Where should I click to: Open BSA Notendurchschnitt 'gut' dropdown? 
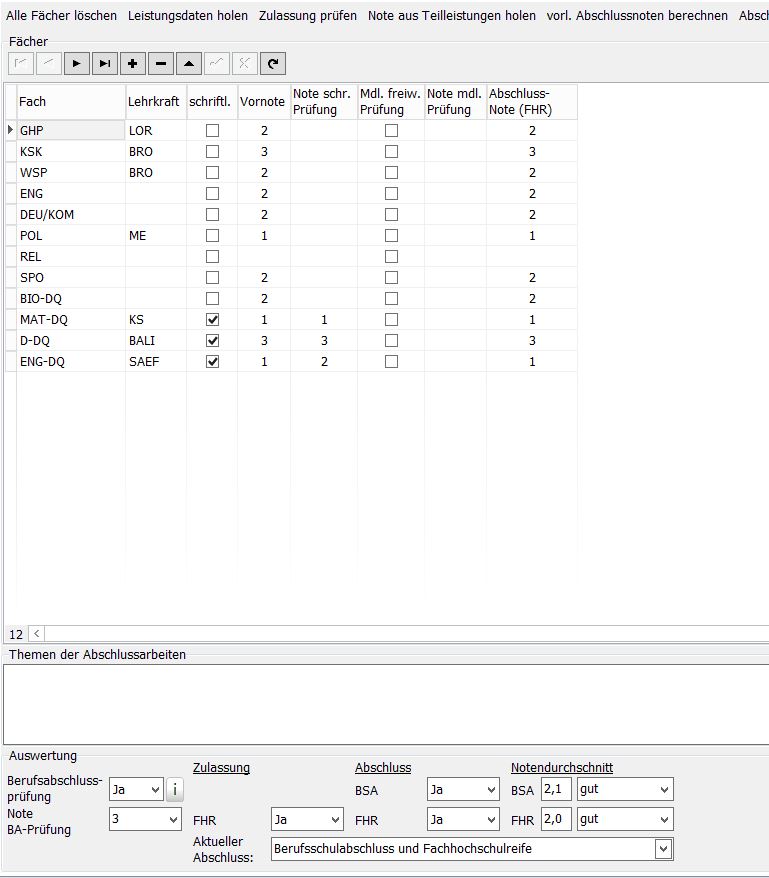(625, 790)
